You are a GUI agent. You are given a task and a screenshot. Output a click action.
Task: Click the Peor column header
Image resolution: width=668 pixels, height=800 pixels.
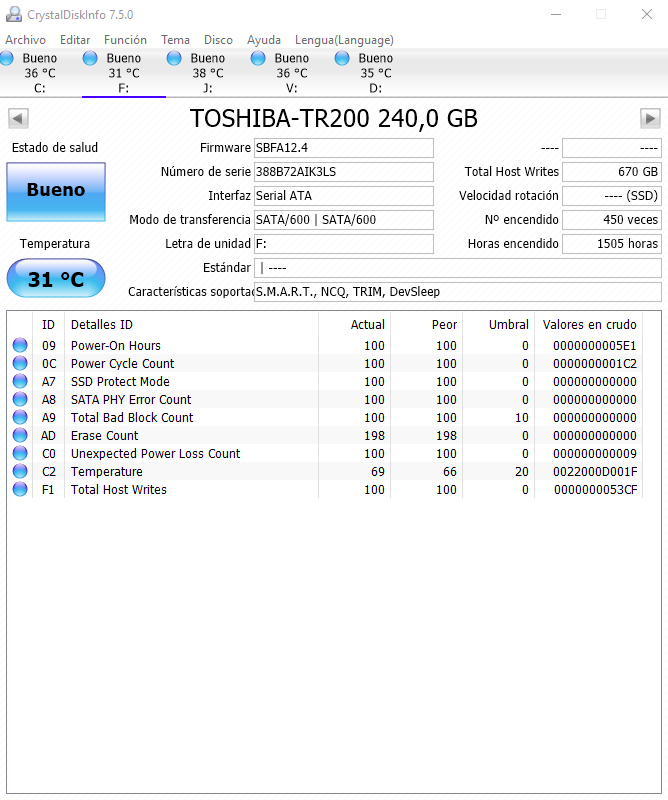[x=427, y=324]
